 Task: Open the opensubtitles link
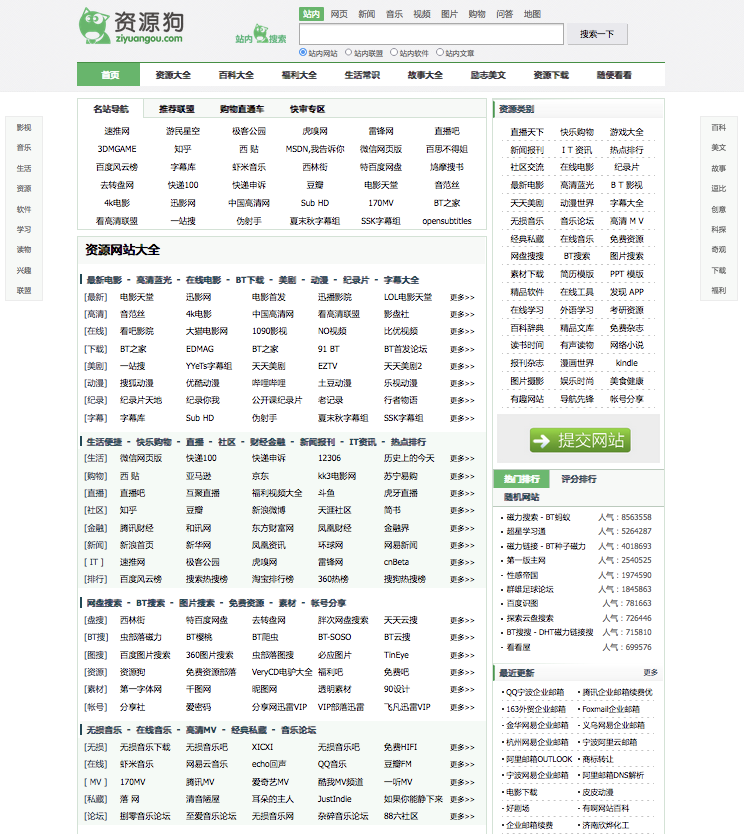click(447, 221)
